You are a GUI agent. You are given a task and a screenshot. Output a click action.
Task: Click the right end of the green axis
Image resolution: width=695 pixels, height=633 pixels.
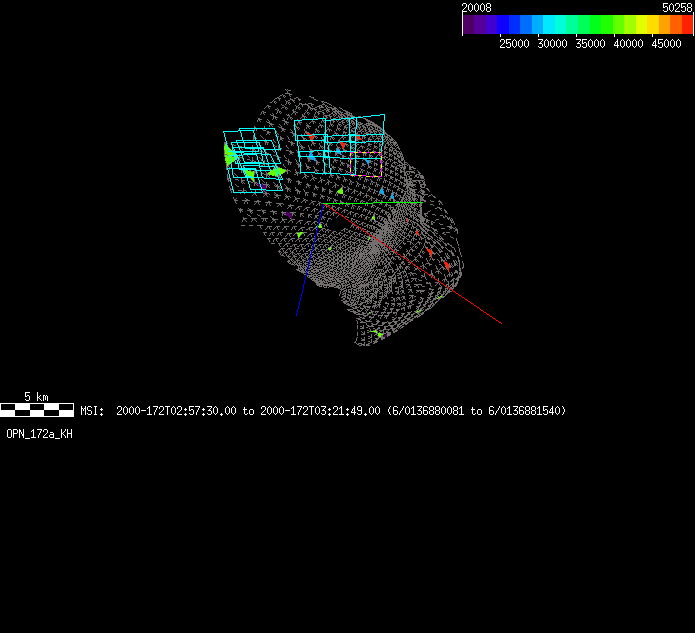[422, 203]
